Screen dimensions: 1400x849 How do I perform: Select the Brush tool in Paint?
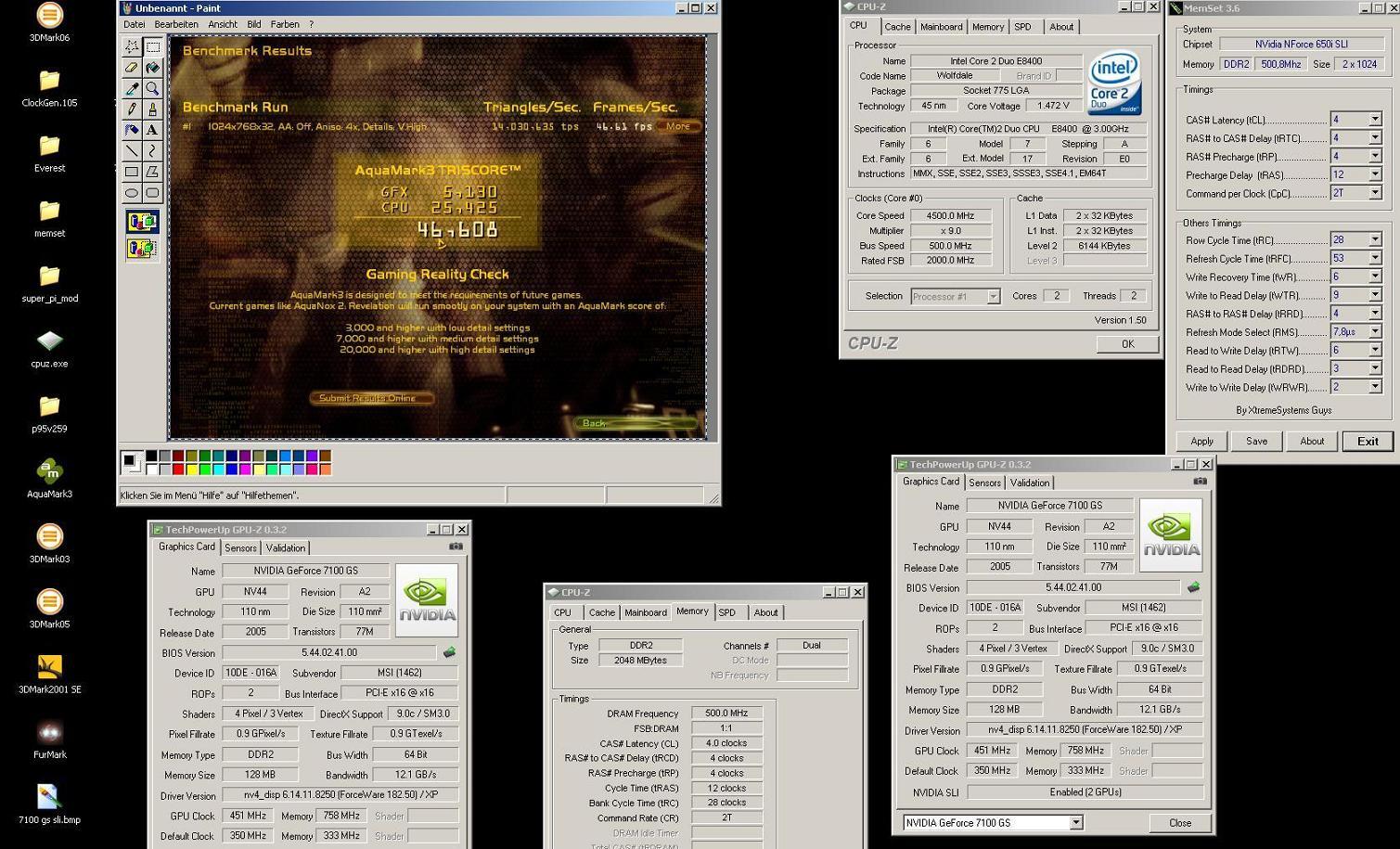click(x=152, y=109)
